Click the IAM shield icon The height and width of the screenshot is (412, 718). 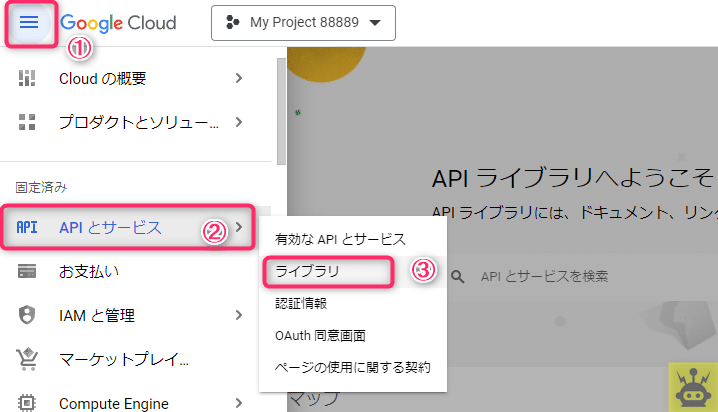pyautogui.click(x=27, y=315)
